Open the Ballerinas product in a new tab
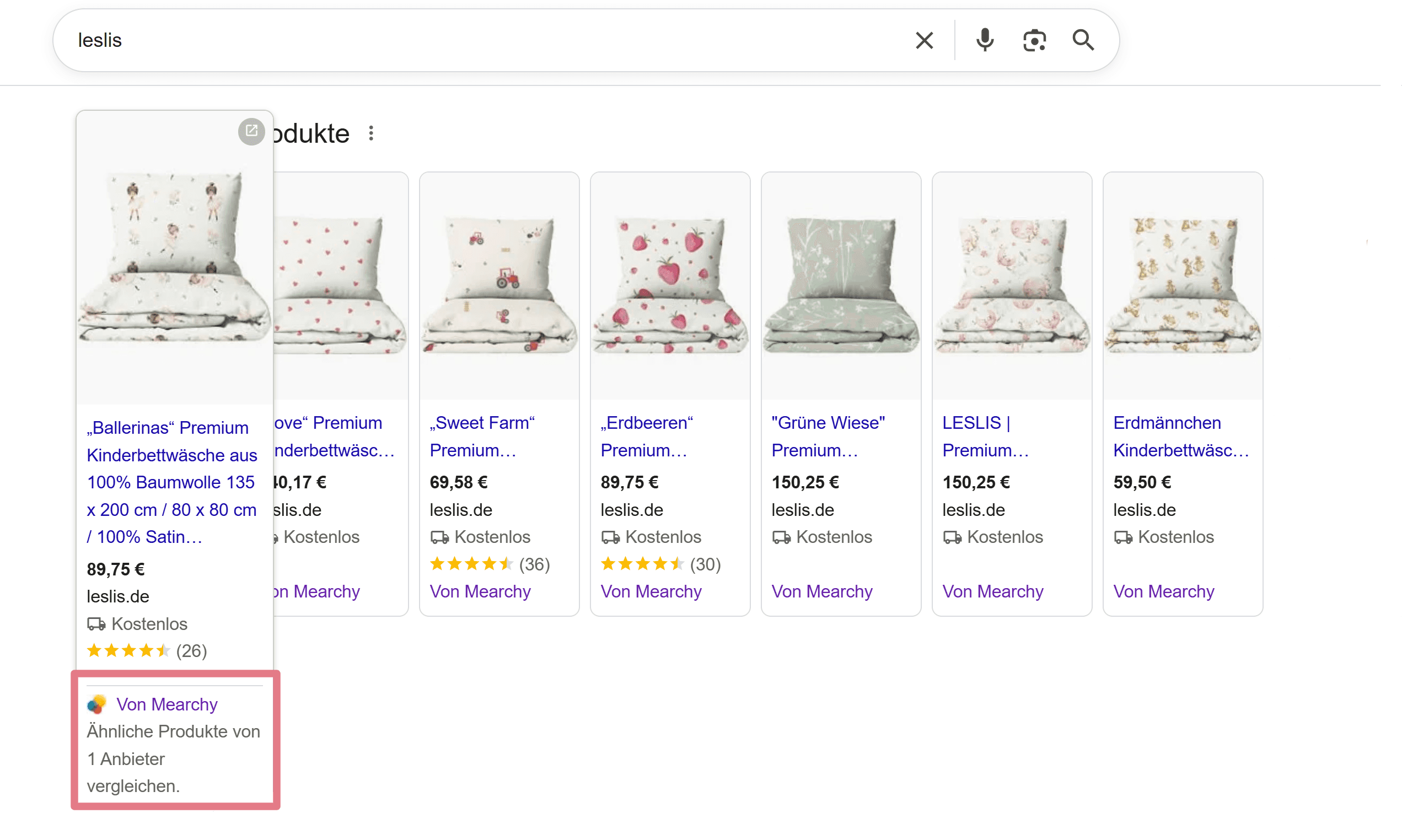This screenshot has width=1402, height=840. point(251,131)
